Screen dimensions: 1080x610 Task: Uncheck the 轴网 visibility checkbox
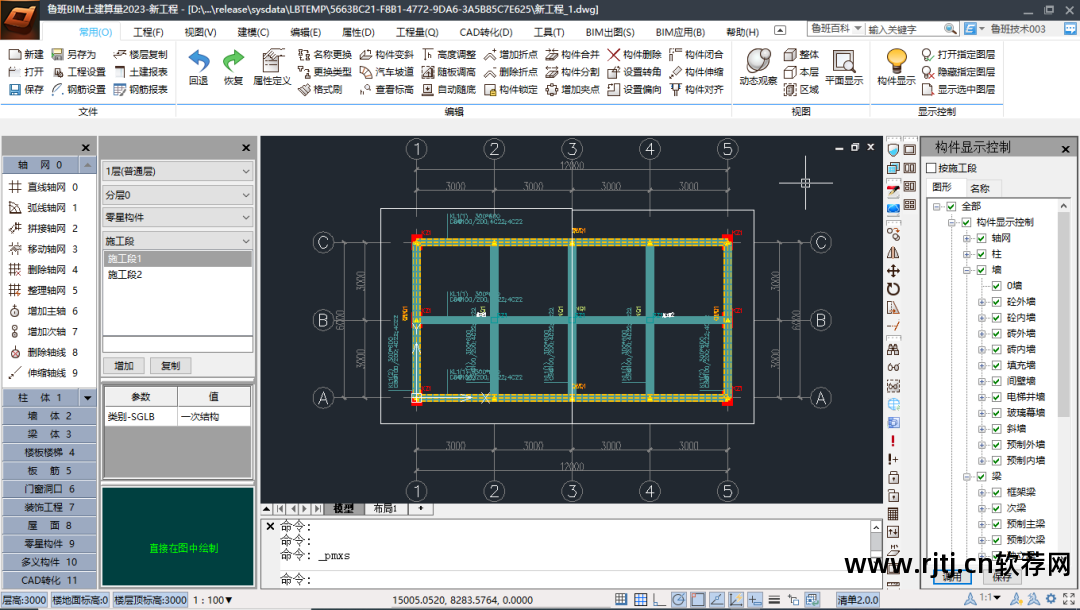click(x=981, y=238)
